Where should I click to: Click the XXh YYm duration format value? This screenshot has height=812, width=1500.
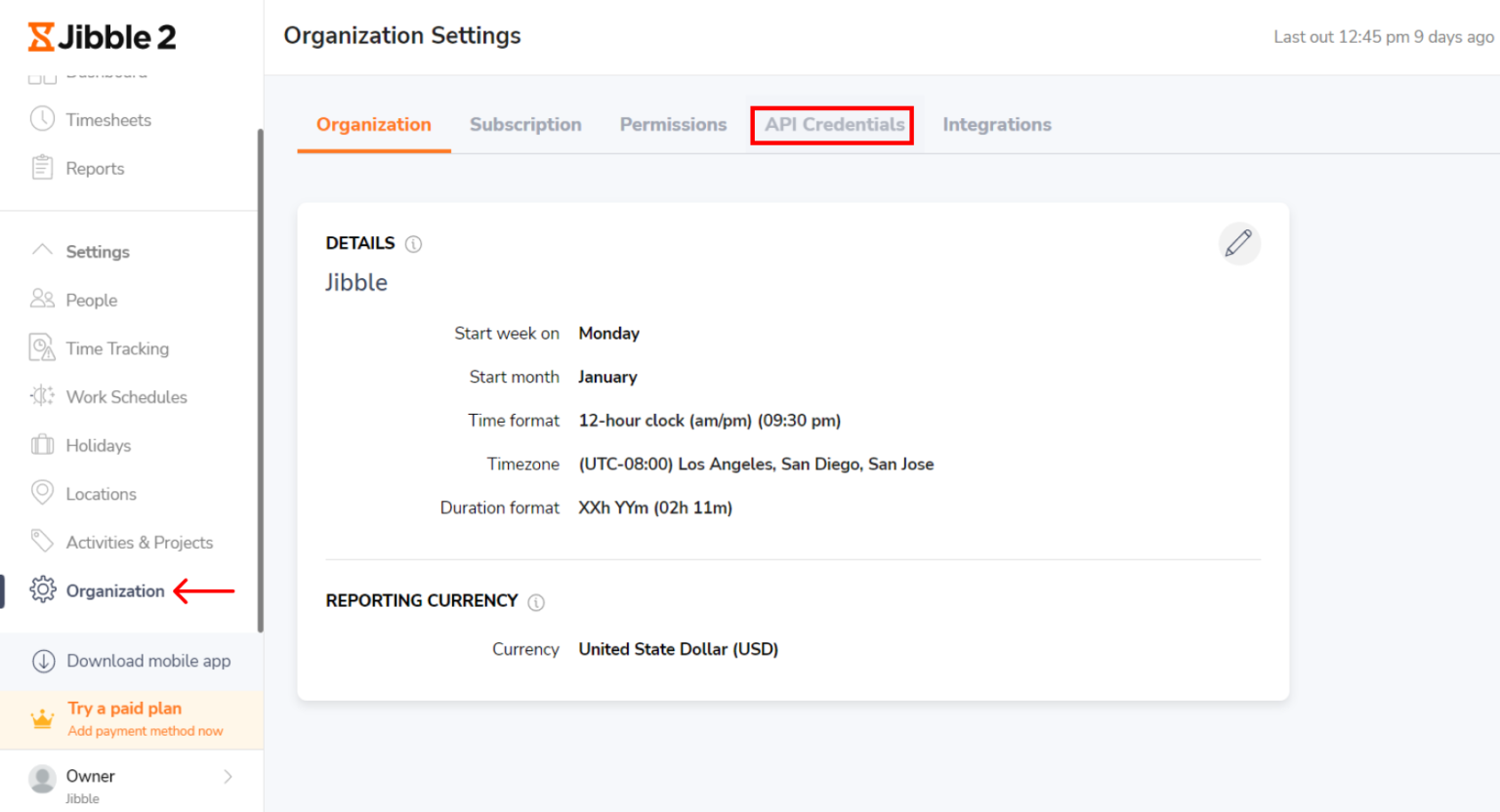pos(655,507)
